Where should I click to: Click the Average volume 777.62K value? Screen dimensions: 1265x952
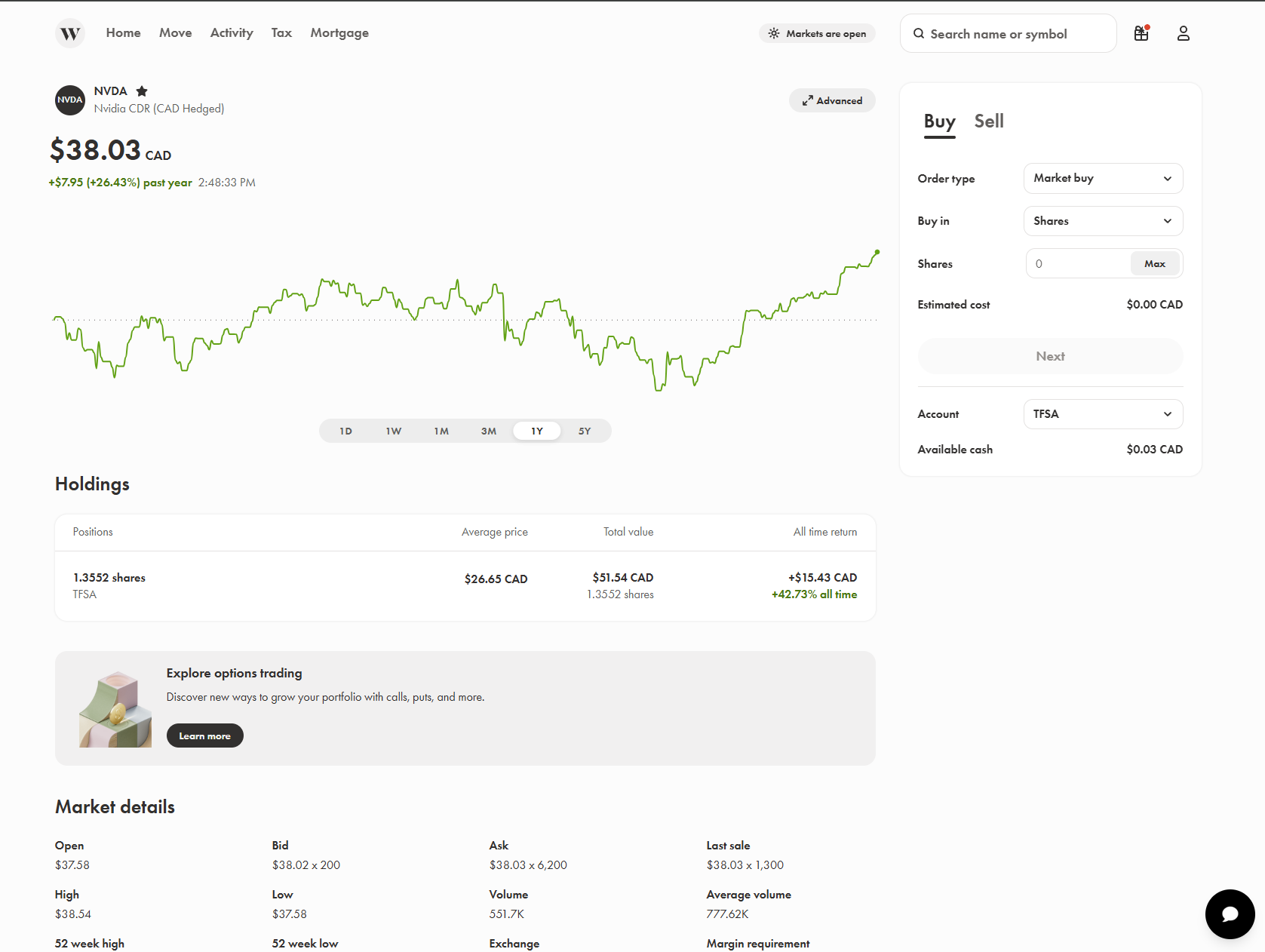tap(727, 914)
